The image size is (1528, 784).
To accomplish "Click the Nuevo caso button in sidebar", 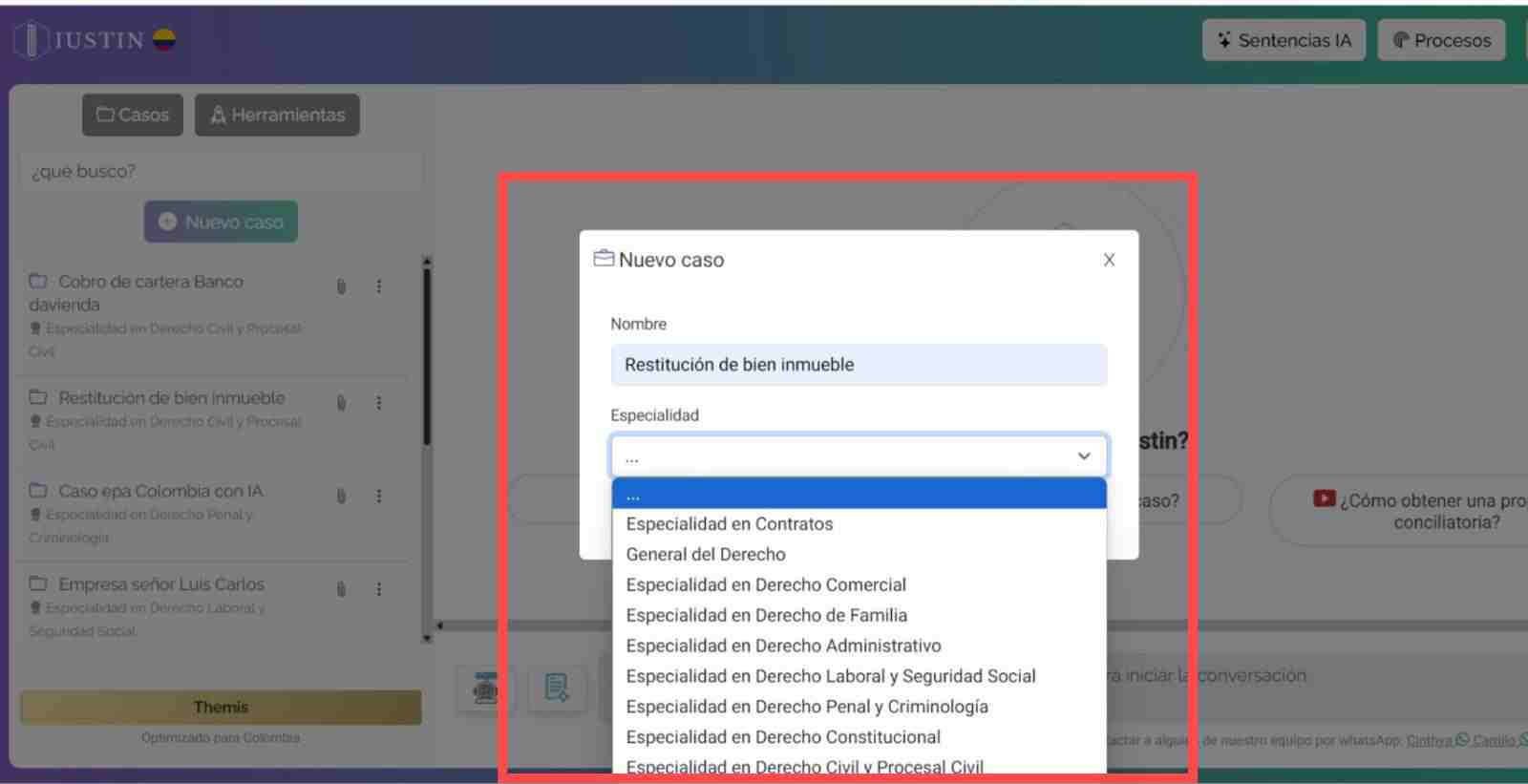I will 221,222.
